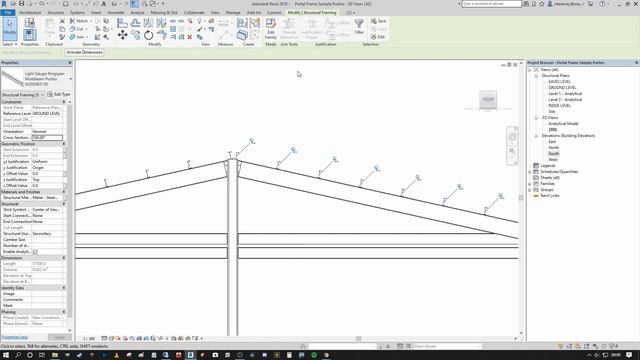This screenshot has width=640, height=360.
Task: Click small button beside Start Extension value
Action: [x=65, y=150]
